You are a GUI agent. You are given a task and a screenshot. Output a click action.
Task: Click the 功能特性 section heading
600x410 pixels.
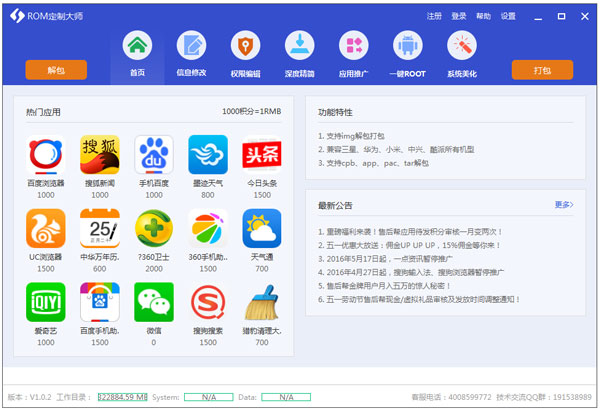point(335,112)
